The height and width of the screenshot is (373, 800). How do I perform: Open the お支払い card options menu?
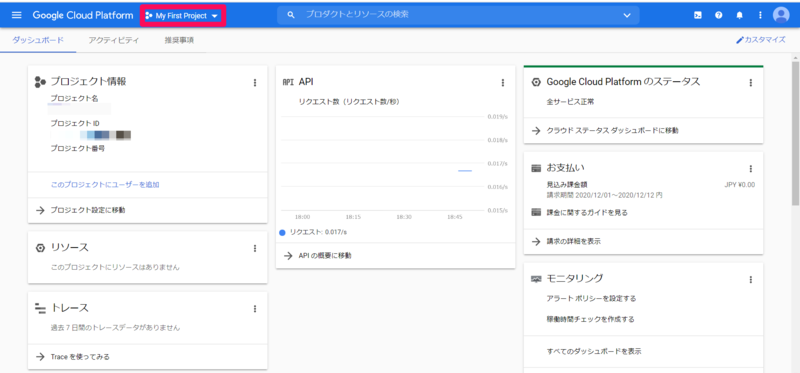tap(751, 168)
